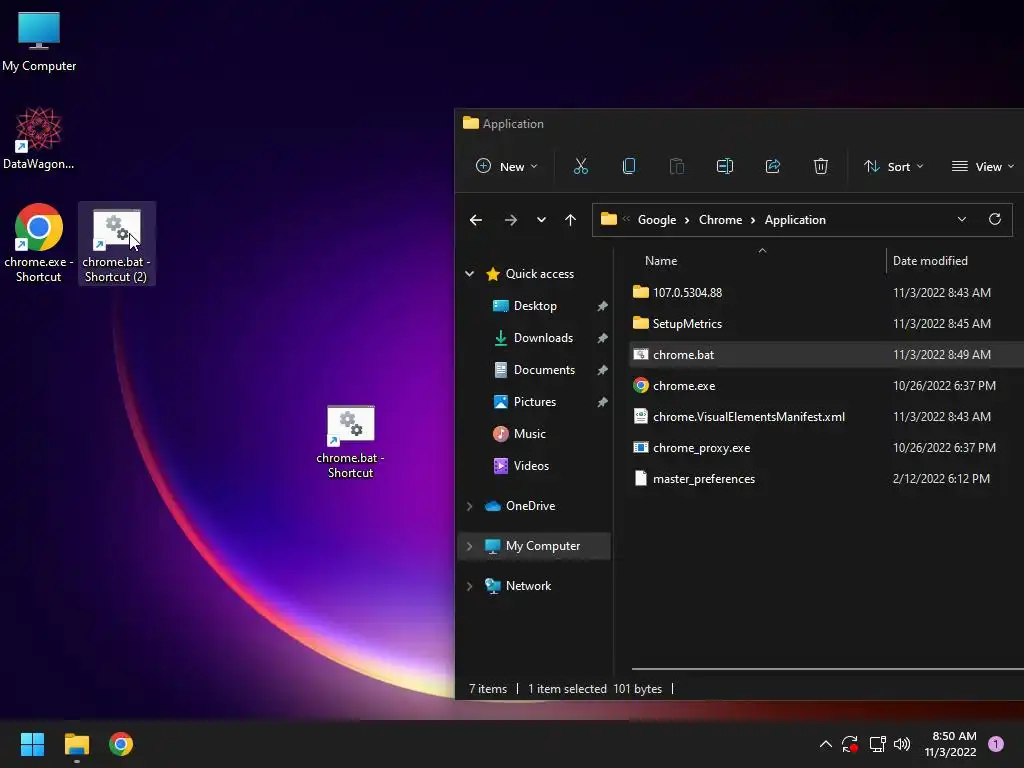Click the pin icon beside Desktop
This screenshot has width=1024, height=768.
tap(602, 306)
